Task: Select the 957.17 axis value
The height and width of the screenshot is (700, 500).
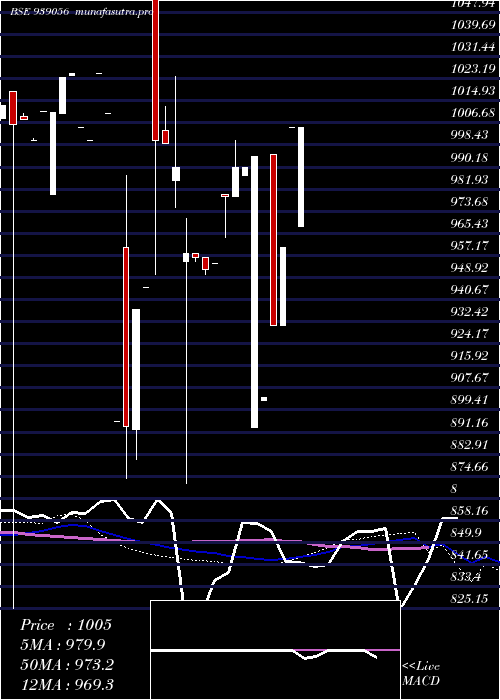Action: (470, 246)
